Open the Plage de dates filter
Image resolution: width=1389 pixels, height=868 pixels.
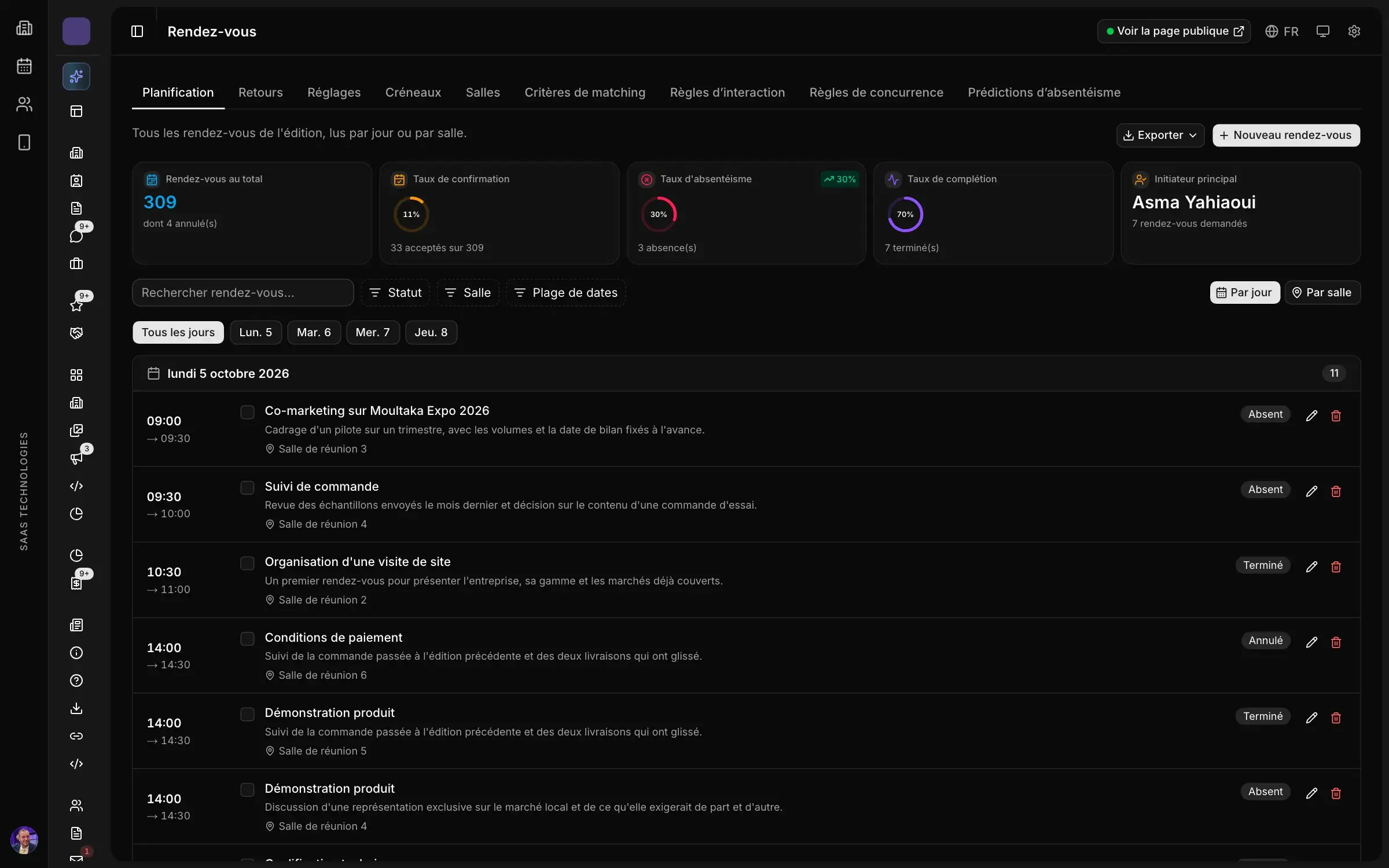tap(566, 293)
